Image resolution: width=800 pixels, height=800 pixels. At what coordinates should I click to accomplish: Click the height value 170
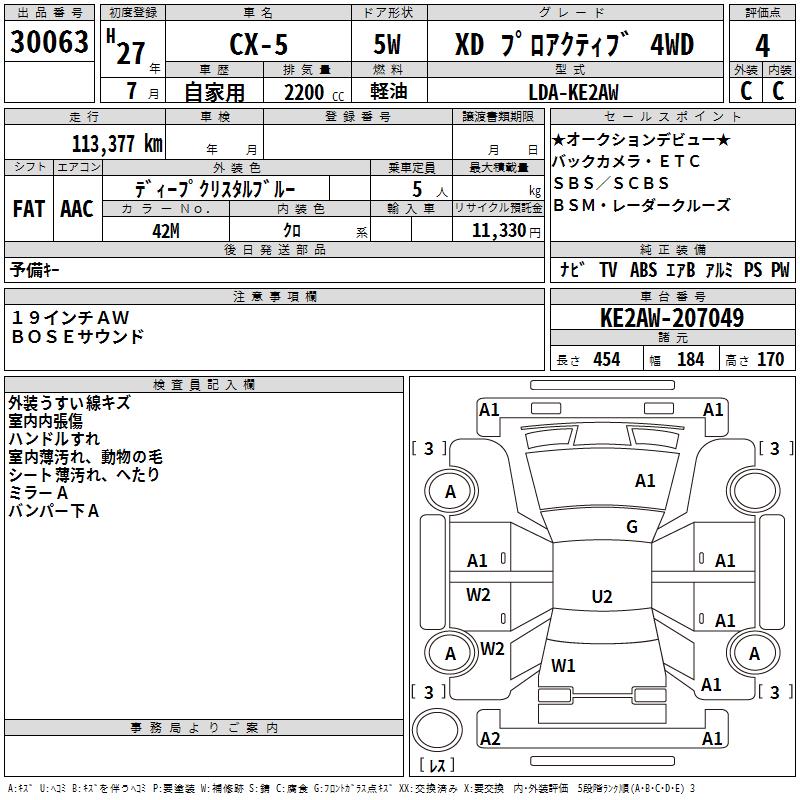click(x=770, y=359)
